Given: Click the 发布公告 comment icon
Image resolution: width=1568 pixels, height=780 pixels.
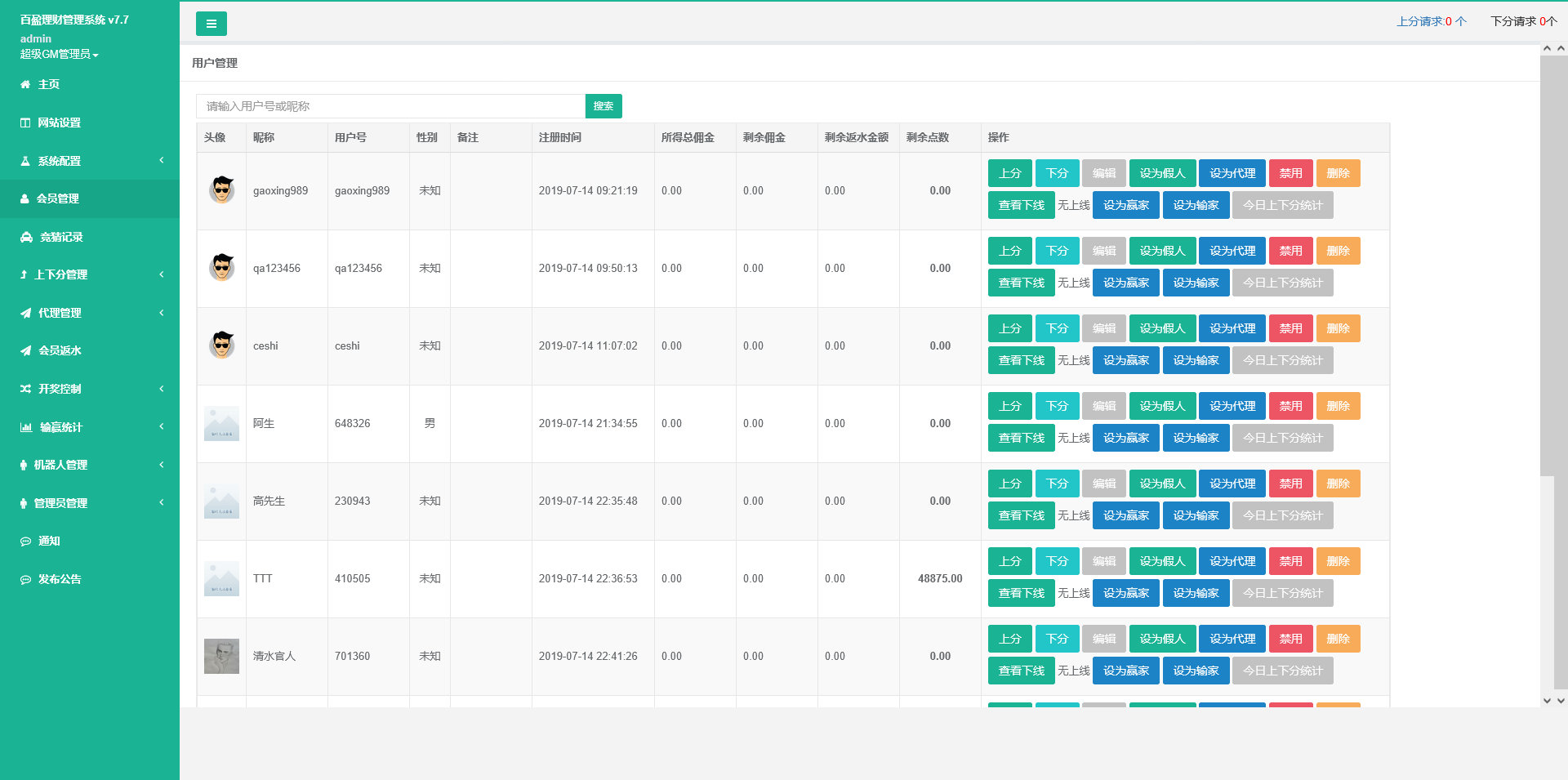Looking at the screenshot, I should pos(25,579).
